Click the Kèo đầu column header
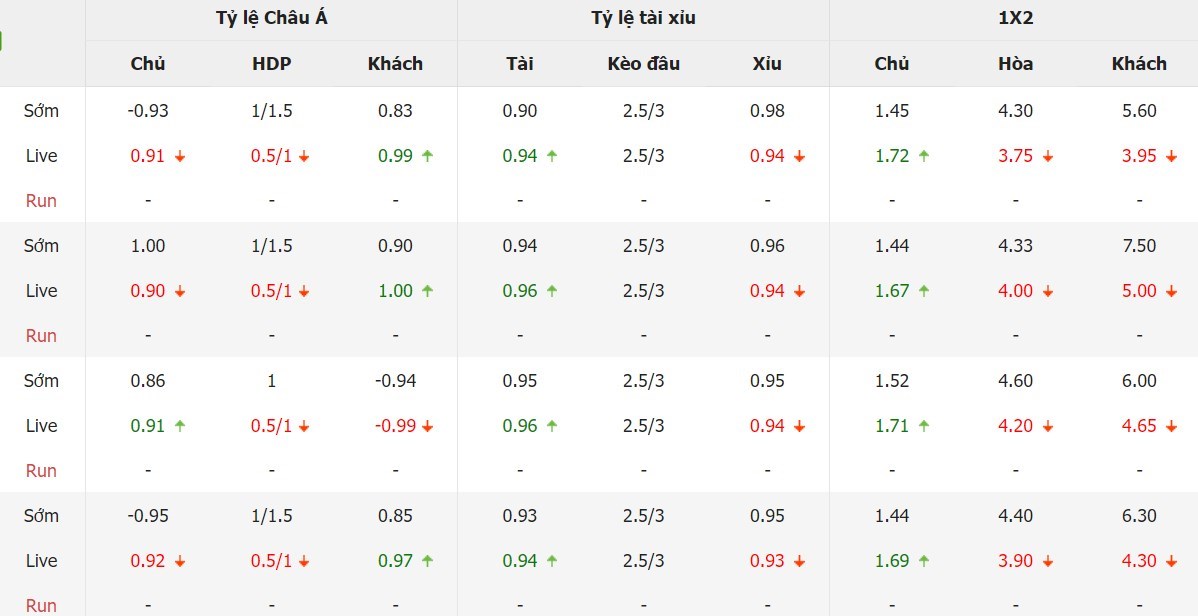Viewport: 1198px width, 616px height. (643, 63)
